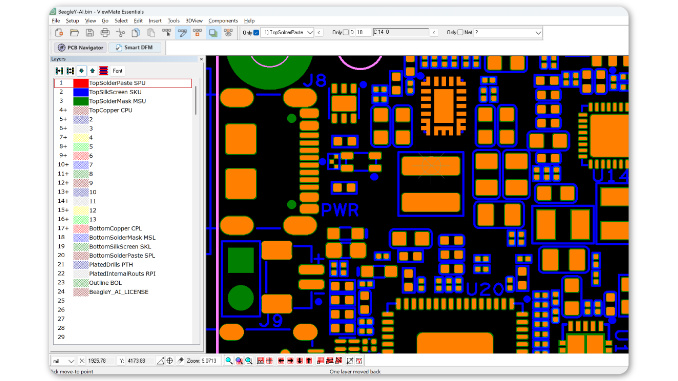
Task: Open the Components menu
Action: (223, 21)
